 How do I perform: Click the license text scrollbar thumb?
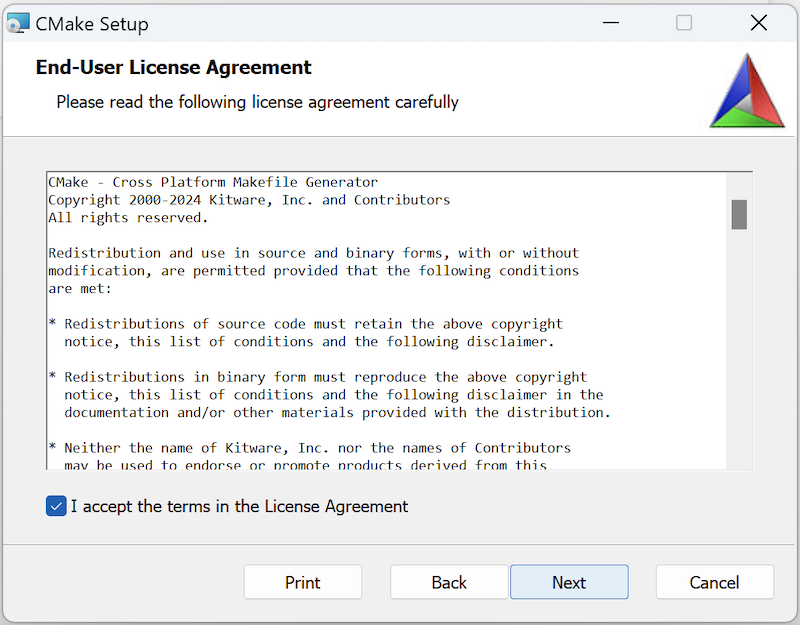coord(739,214)
